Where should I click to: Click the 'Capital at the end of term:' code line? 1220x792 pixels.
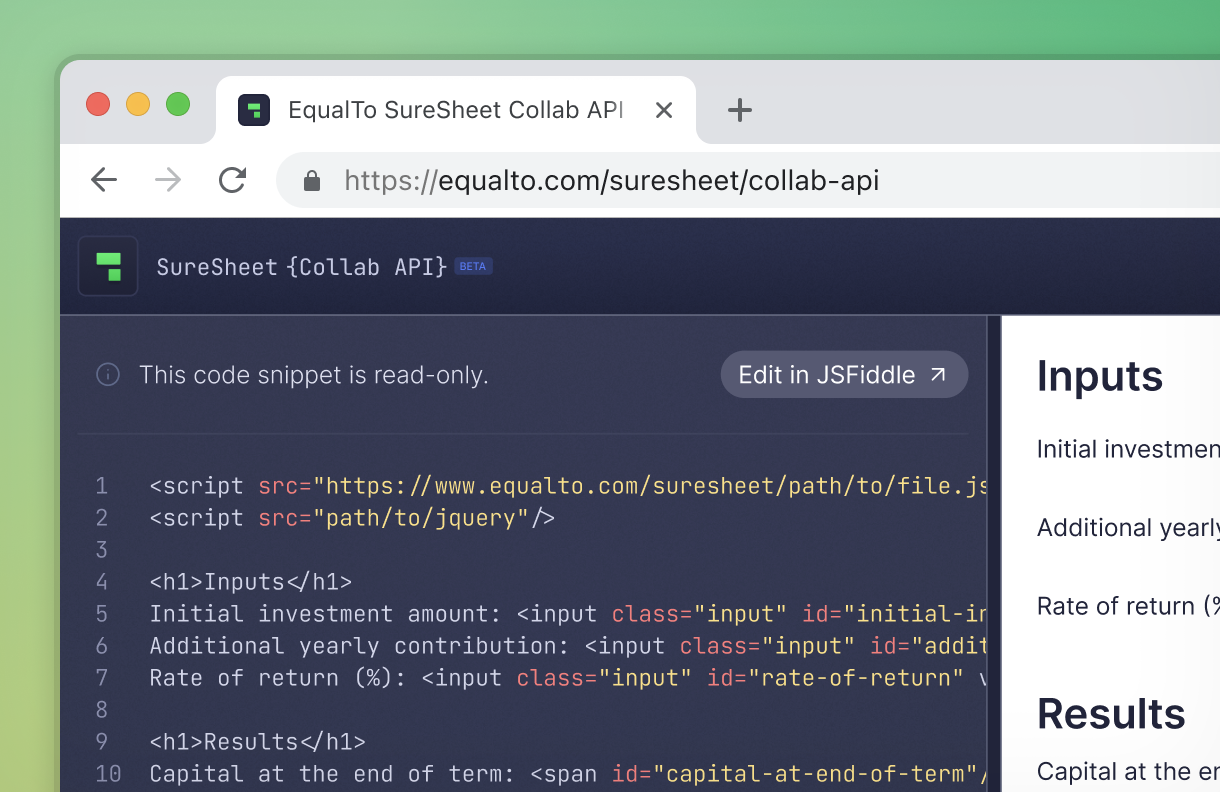568,774
